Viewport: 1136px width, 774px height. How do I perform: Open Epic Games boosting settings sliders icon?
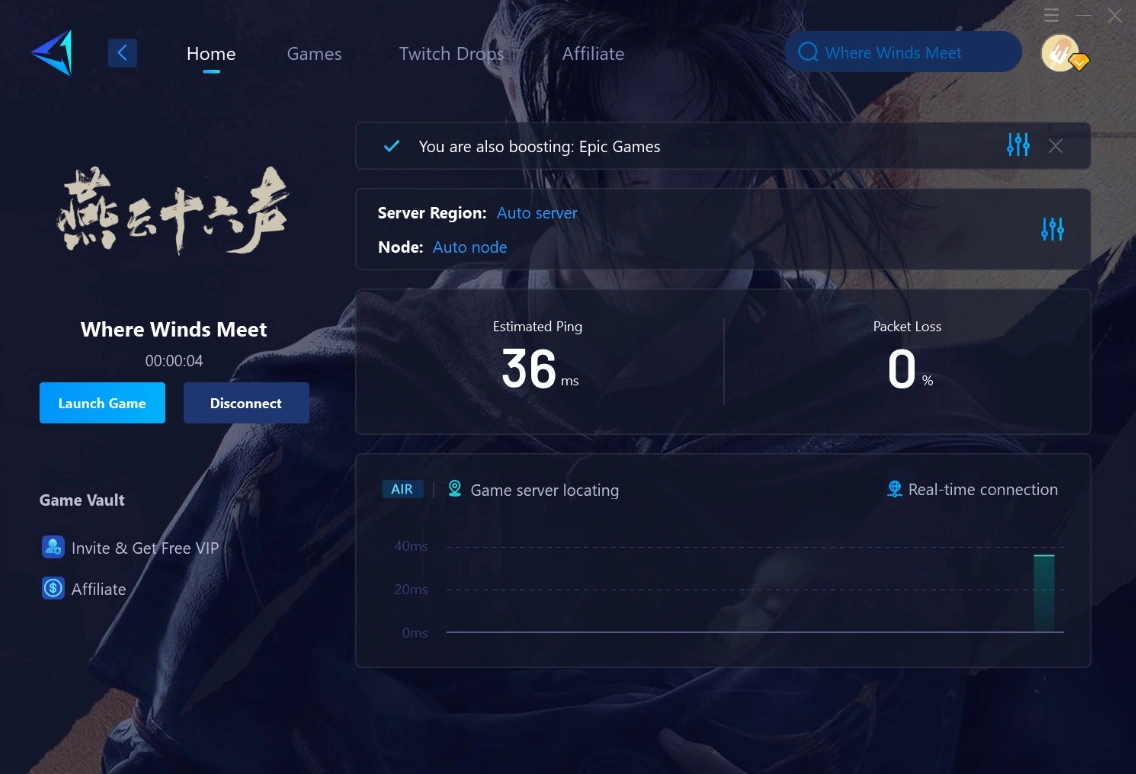pos(1018,145)
